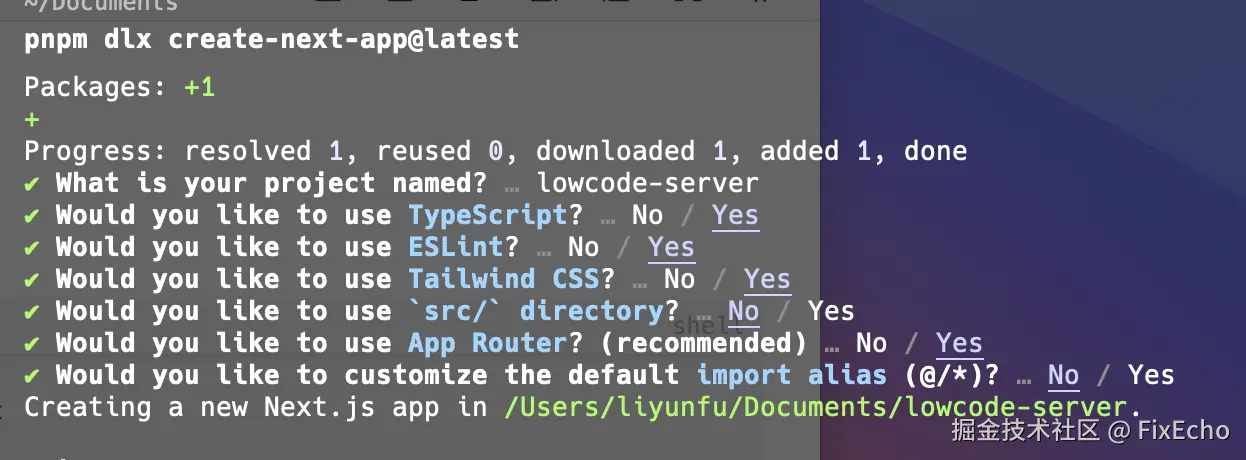Viewport: 1246px width, 460px height.
Task: Choose the underlined Yes for App Router
Action: [x=959, y=343]
